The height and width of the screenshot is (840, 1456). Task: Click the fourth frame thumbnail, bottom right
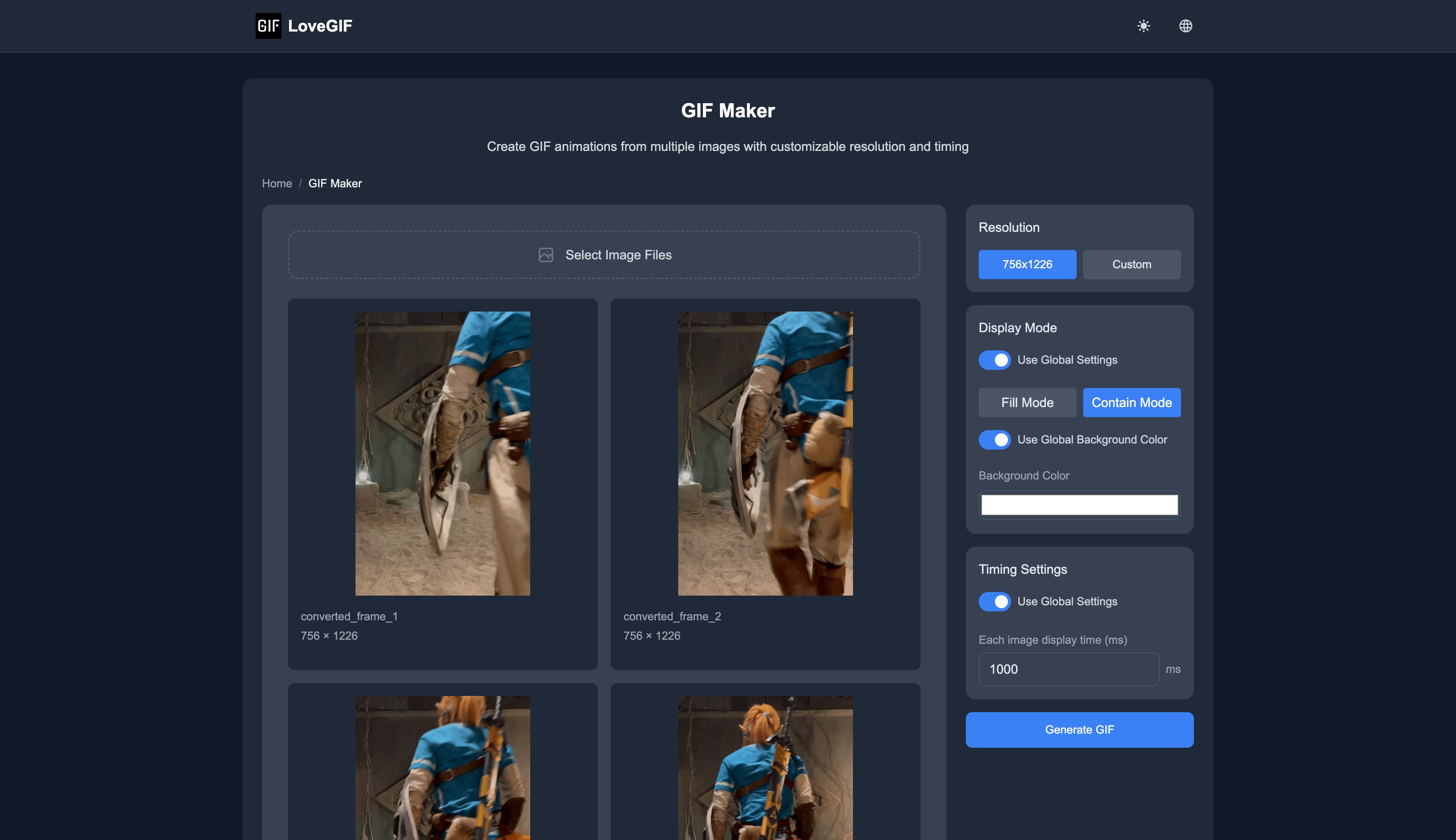click(765, 768)
